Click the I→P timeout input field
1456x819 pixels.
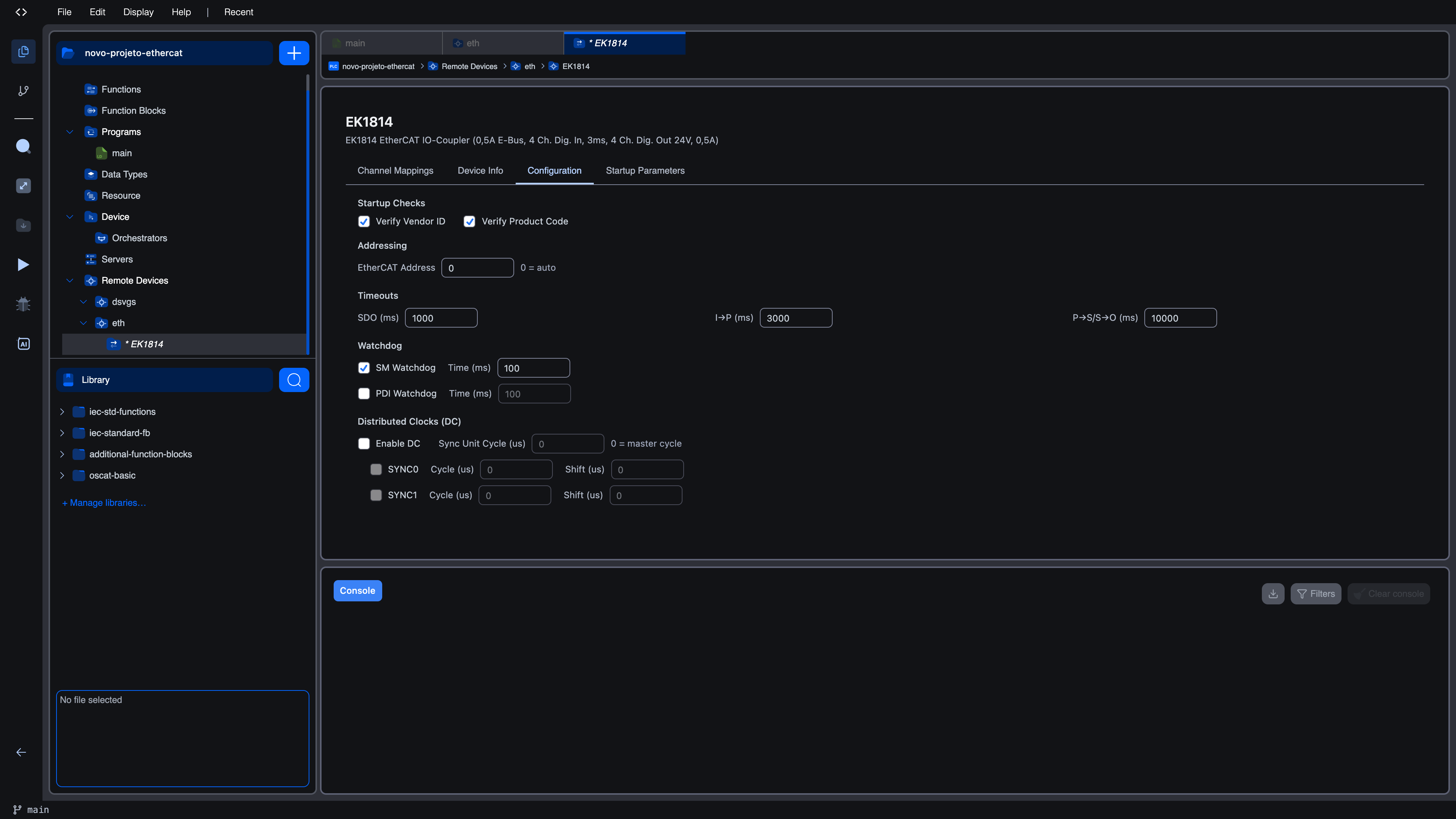796,318
